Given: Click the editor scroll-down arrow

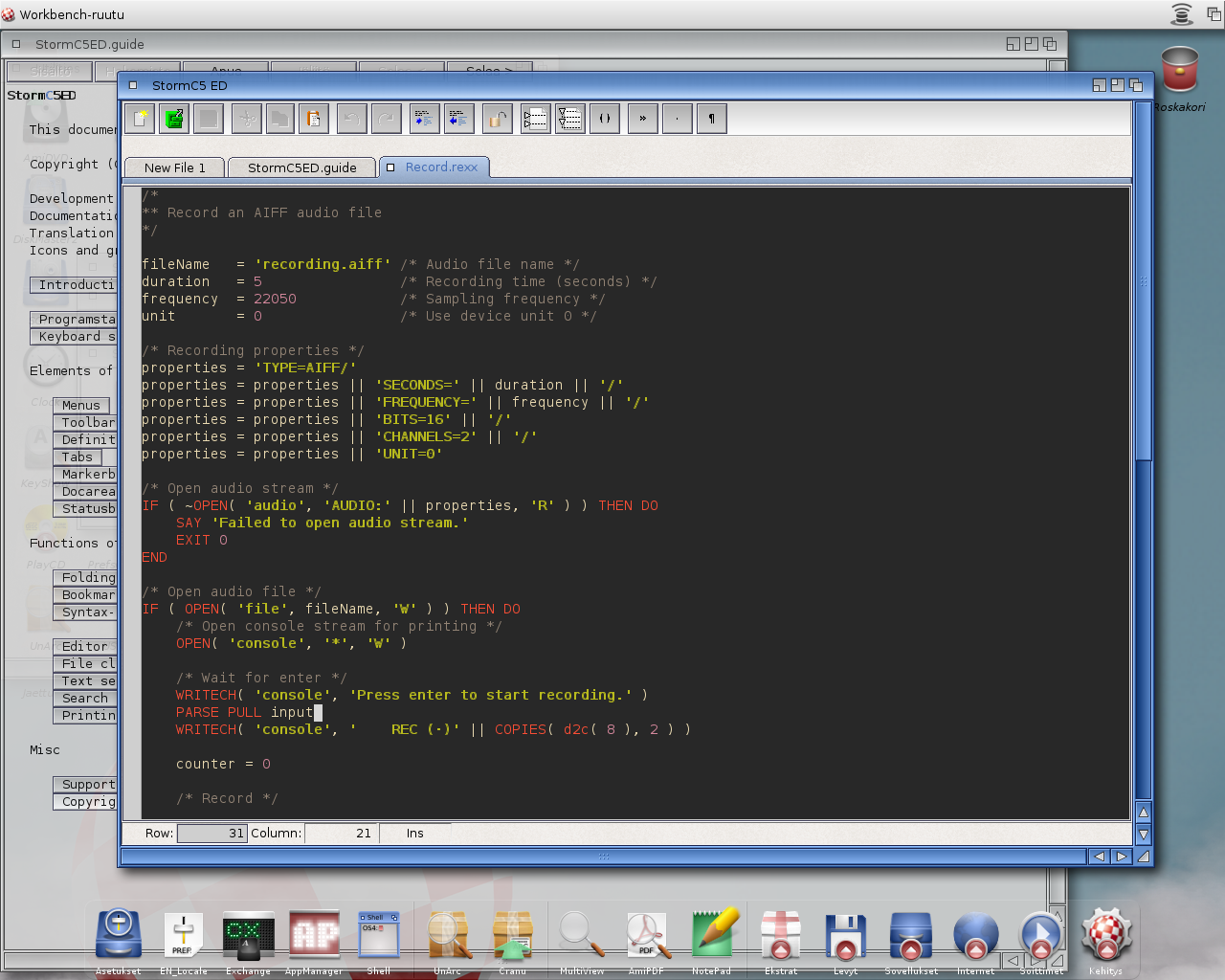Looking at the screenshot, I should pyautogui.click(x=1143, y=835).
